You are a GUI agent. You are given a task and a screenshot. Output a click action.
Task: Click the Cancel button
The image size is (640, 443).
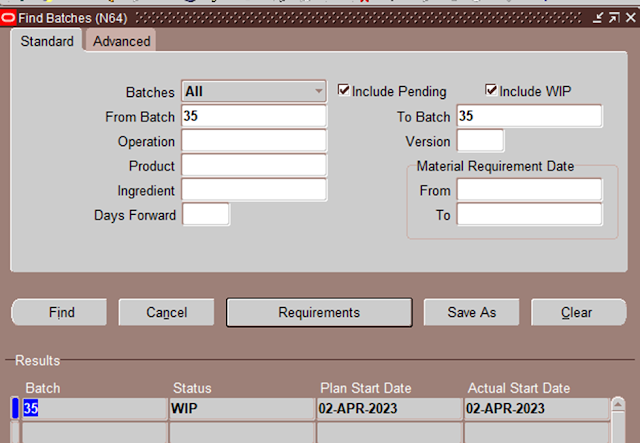(166, 312)
